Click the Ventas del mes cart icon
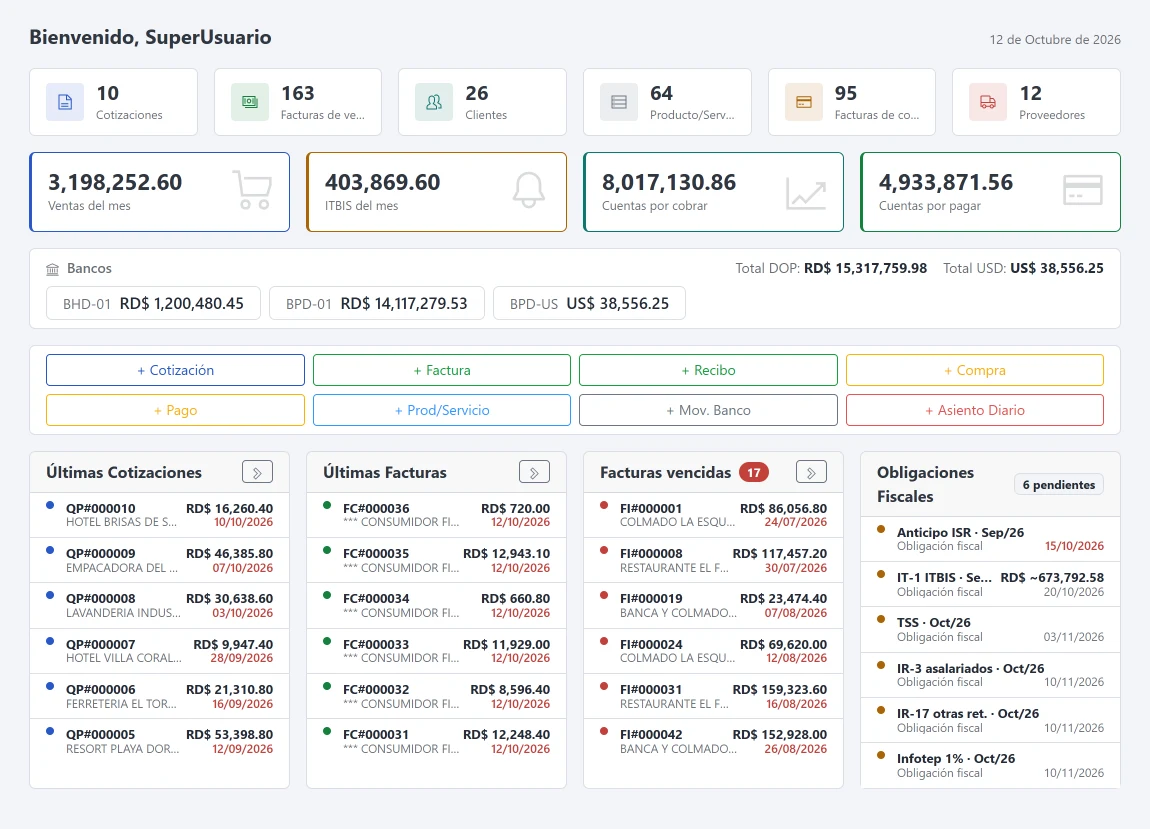This screenshot has width=1150, height=829. (252, 190)
